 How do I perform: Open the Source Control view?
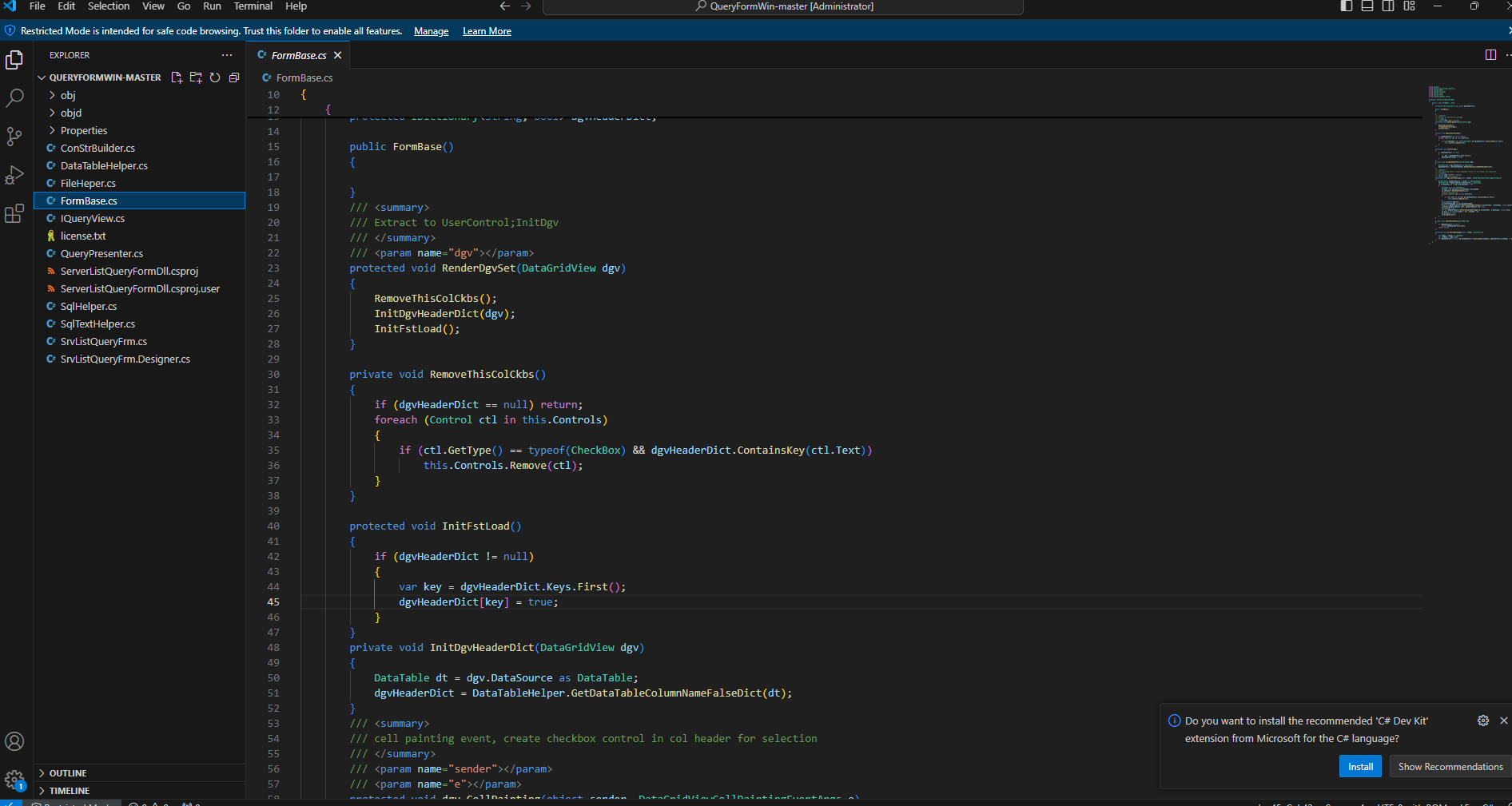[x=14, y=137]
